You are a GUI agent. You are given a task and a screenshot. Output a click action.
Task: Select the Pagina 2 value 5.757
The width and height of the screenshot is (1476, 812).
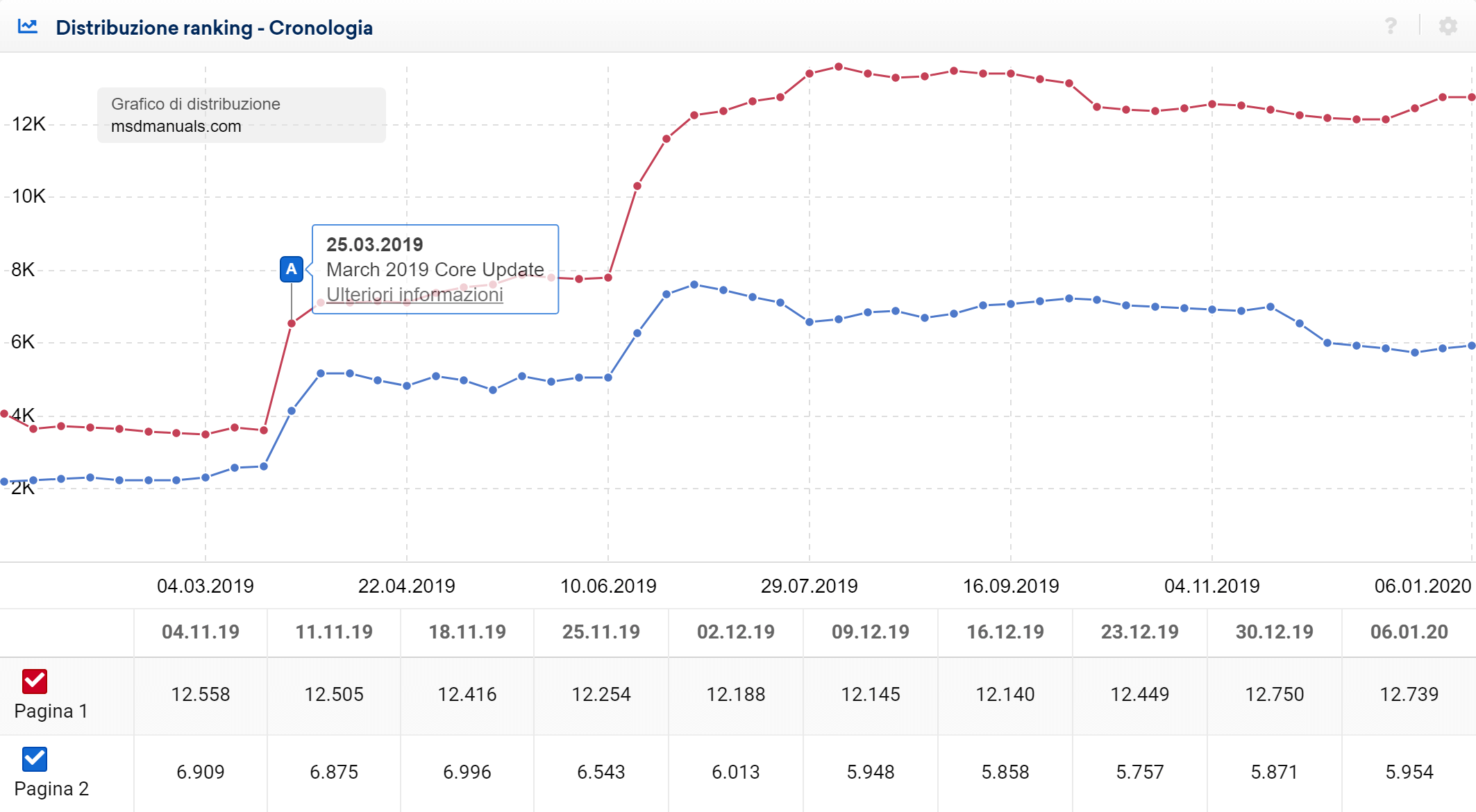point(1140,772)
